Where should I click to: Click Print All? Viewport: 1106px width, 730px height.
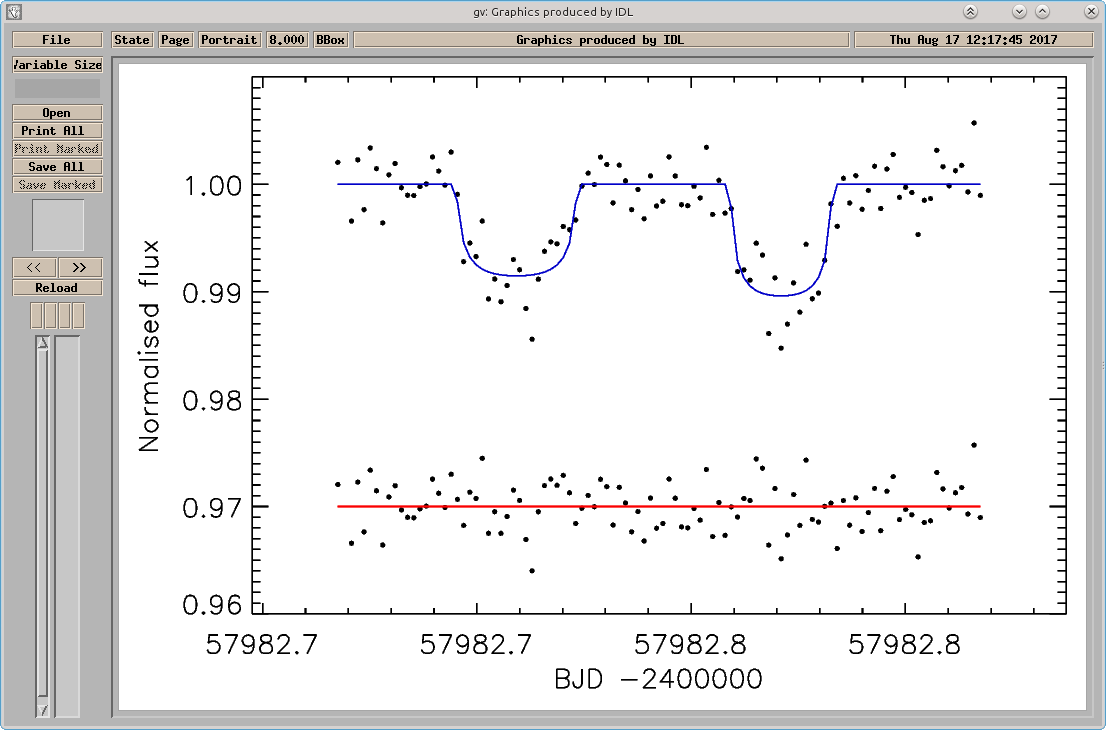57,130
